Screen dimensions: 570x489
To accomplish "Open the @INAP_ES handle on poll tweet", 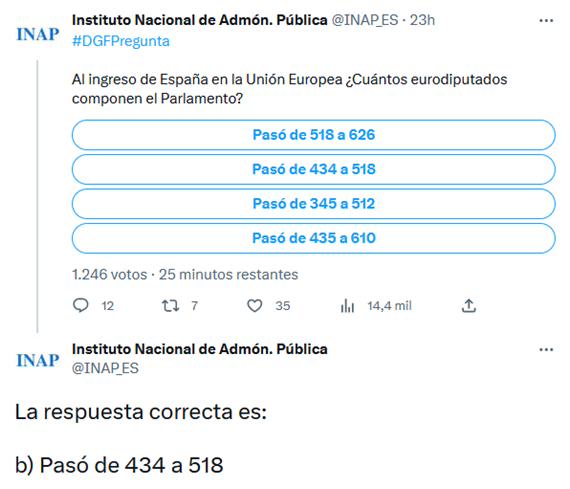I will pos(365,20).
